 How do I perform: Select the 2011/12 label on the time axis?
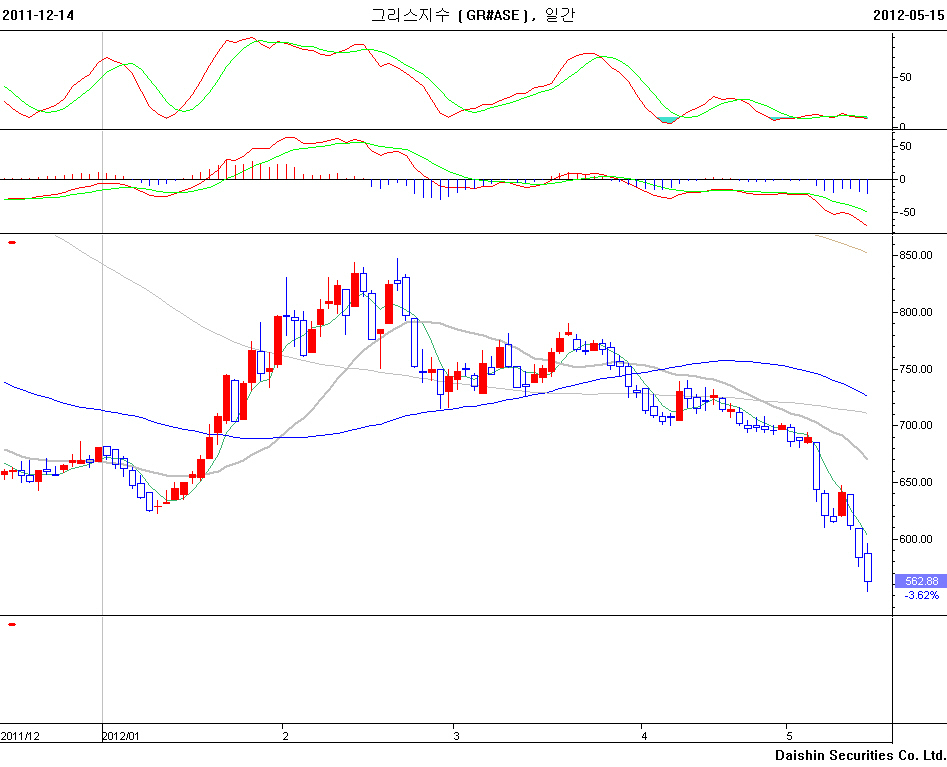[20, 736]
